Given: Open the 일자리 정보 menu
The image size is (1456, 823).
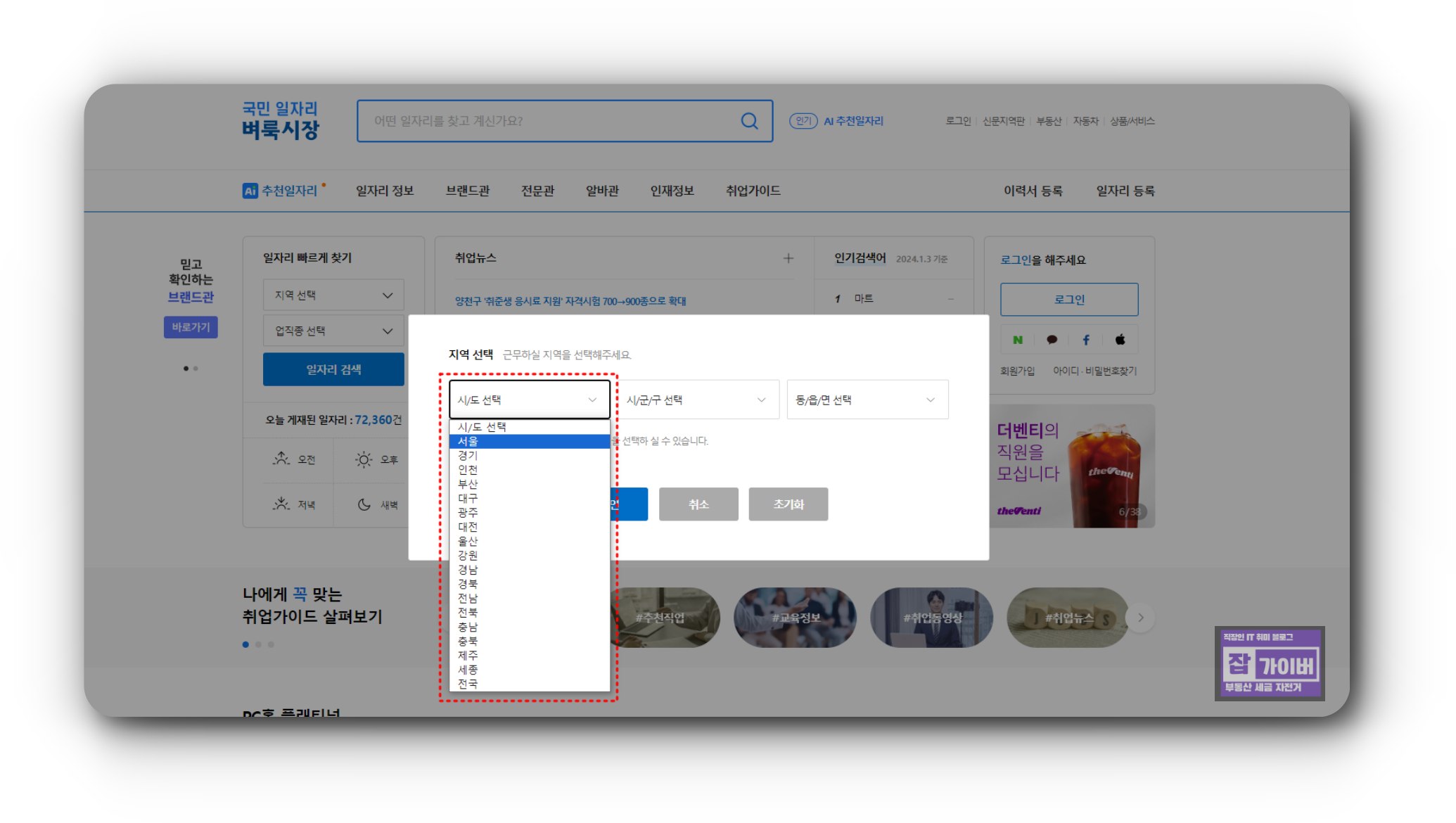Looking at the screenshot, I should pos(384,191).
